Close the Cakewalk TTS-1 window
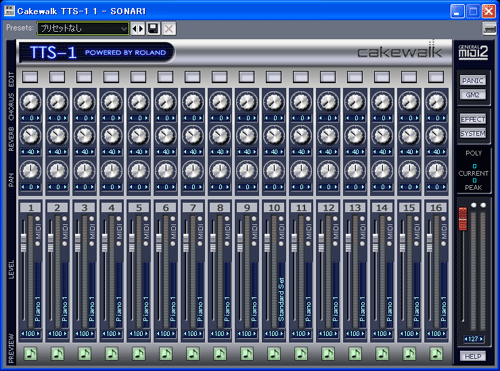The width and height of the screenshot is (500, 371). 489,11
